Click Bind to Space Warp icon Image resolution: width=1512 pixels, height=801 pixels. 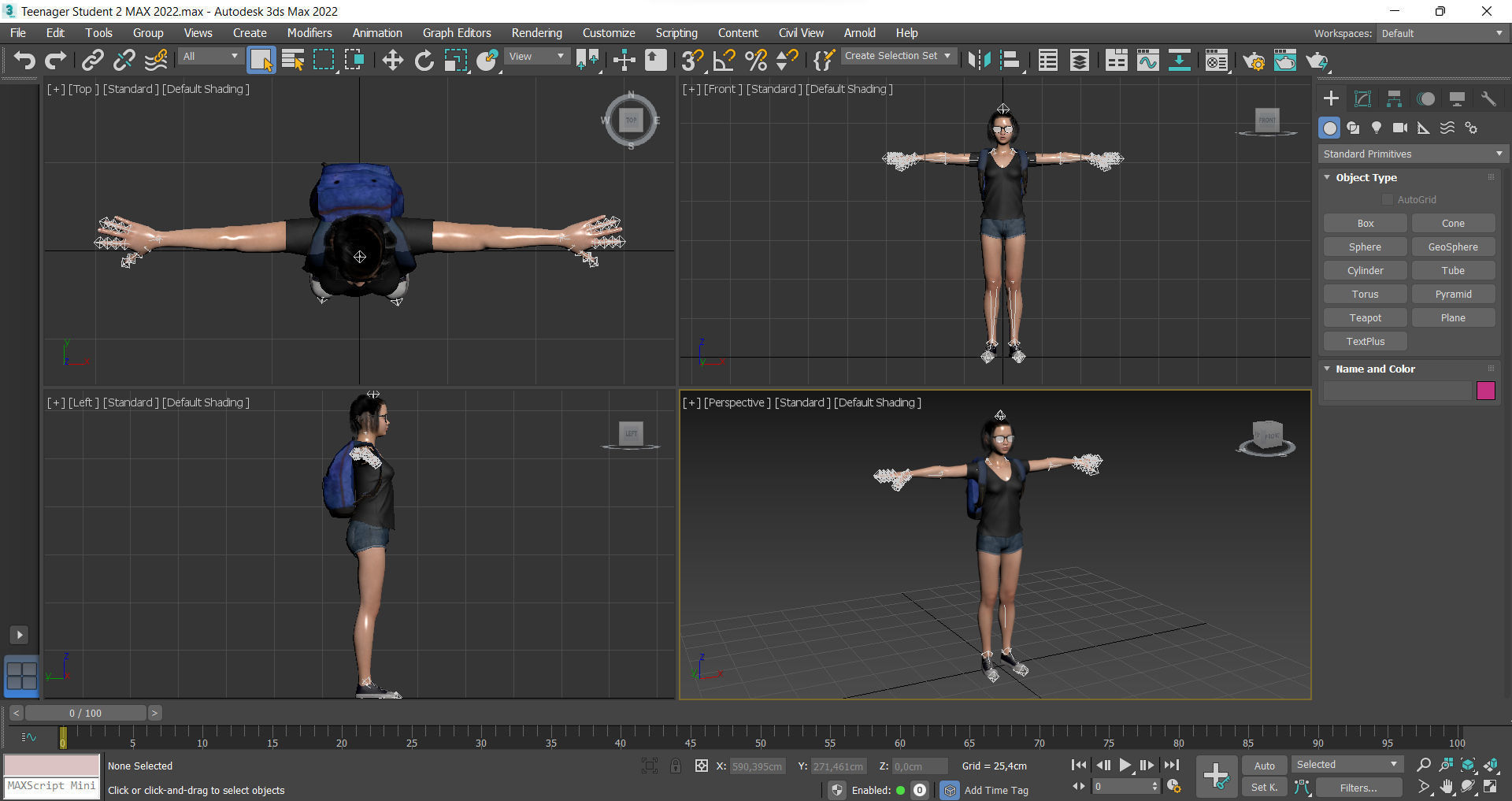tap(156, 60)
